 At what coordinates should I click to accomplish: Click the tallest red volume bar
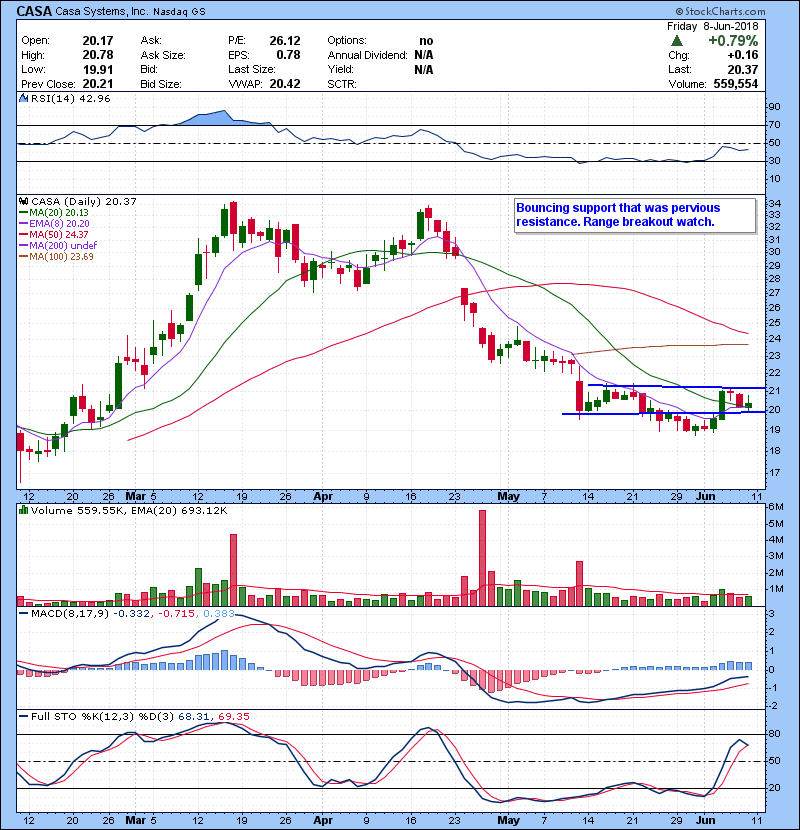[x=482, y=558]
